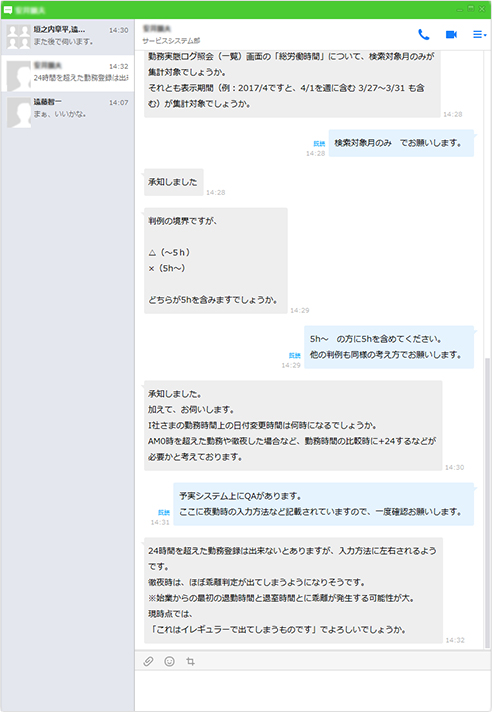Viewport: 492px width, 712px height.
Task: Open the emoji sticker picker
Action: coord(169,661)
